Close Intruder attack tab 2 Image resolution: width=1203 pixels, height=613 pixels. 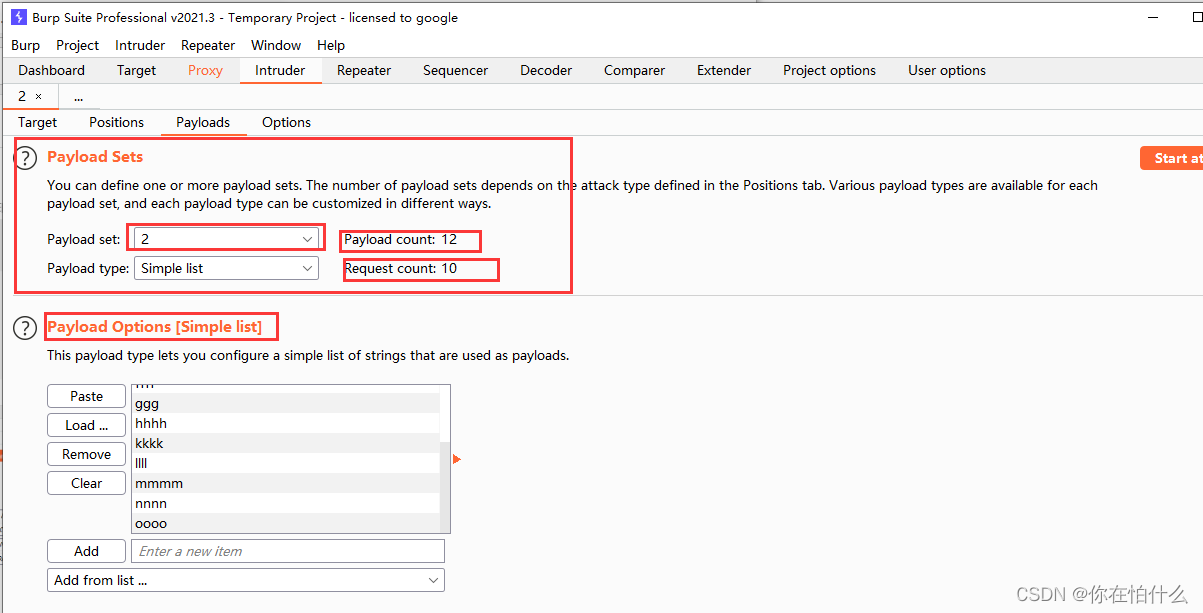tap(39, 96)
